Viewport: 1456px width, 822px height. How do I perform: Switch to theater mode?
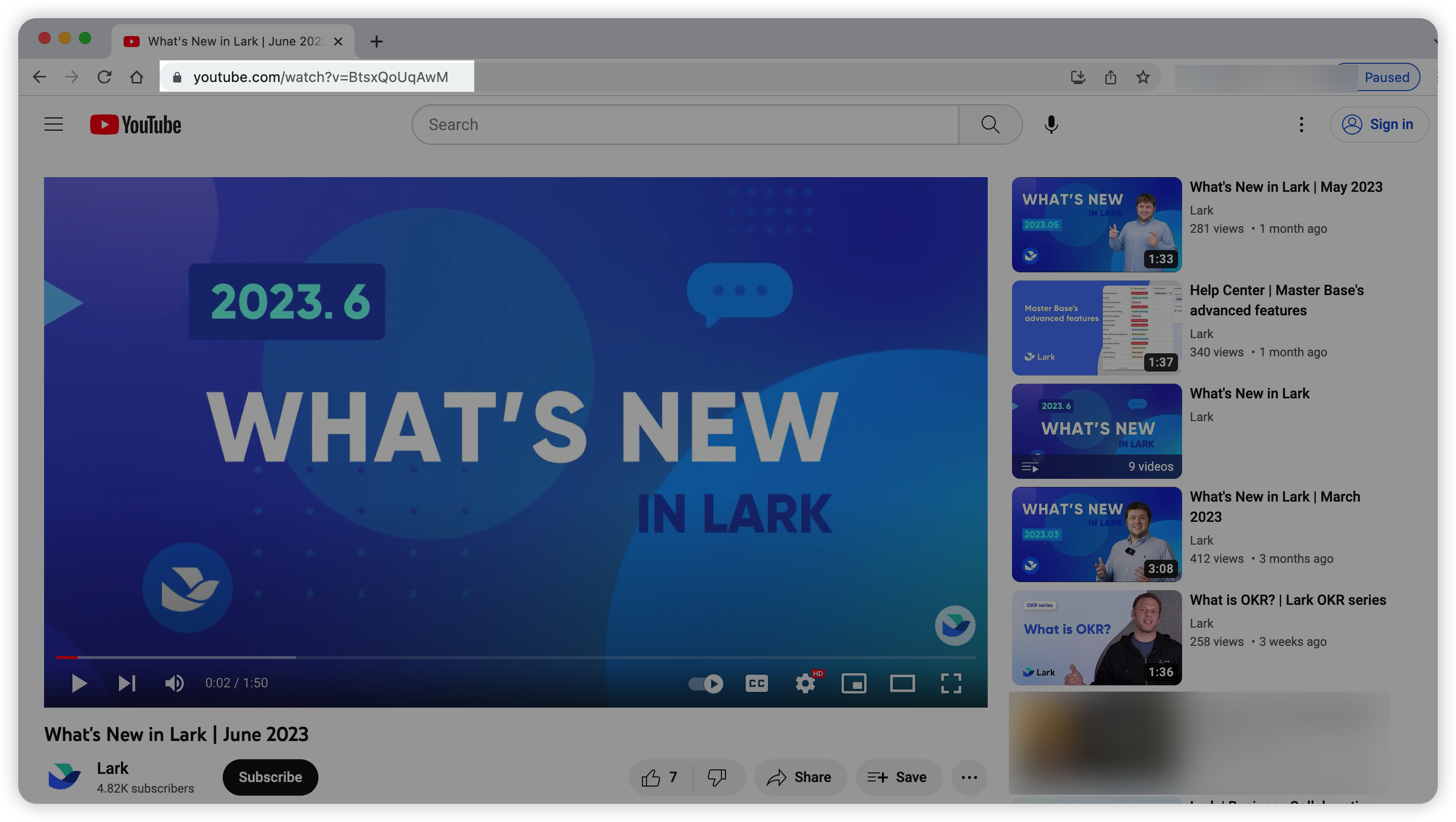(x=902, y=684)
